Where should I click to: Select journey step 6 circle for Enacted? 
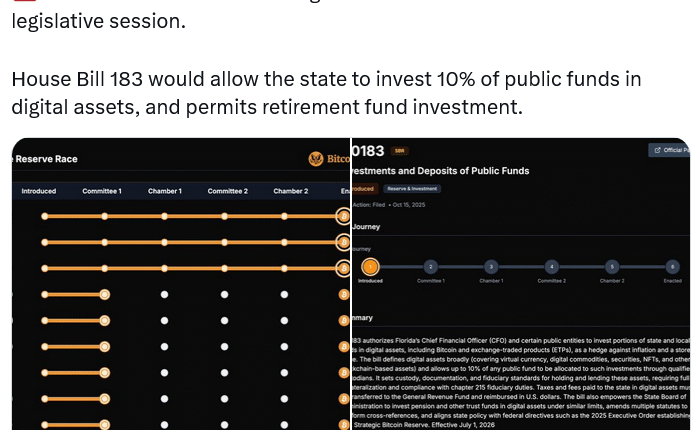[x=672, y=267]
